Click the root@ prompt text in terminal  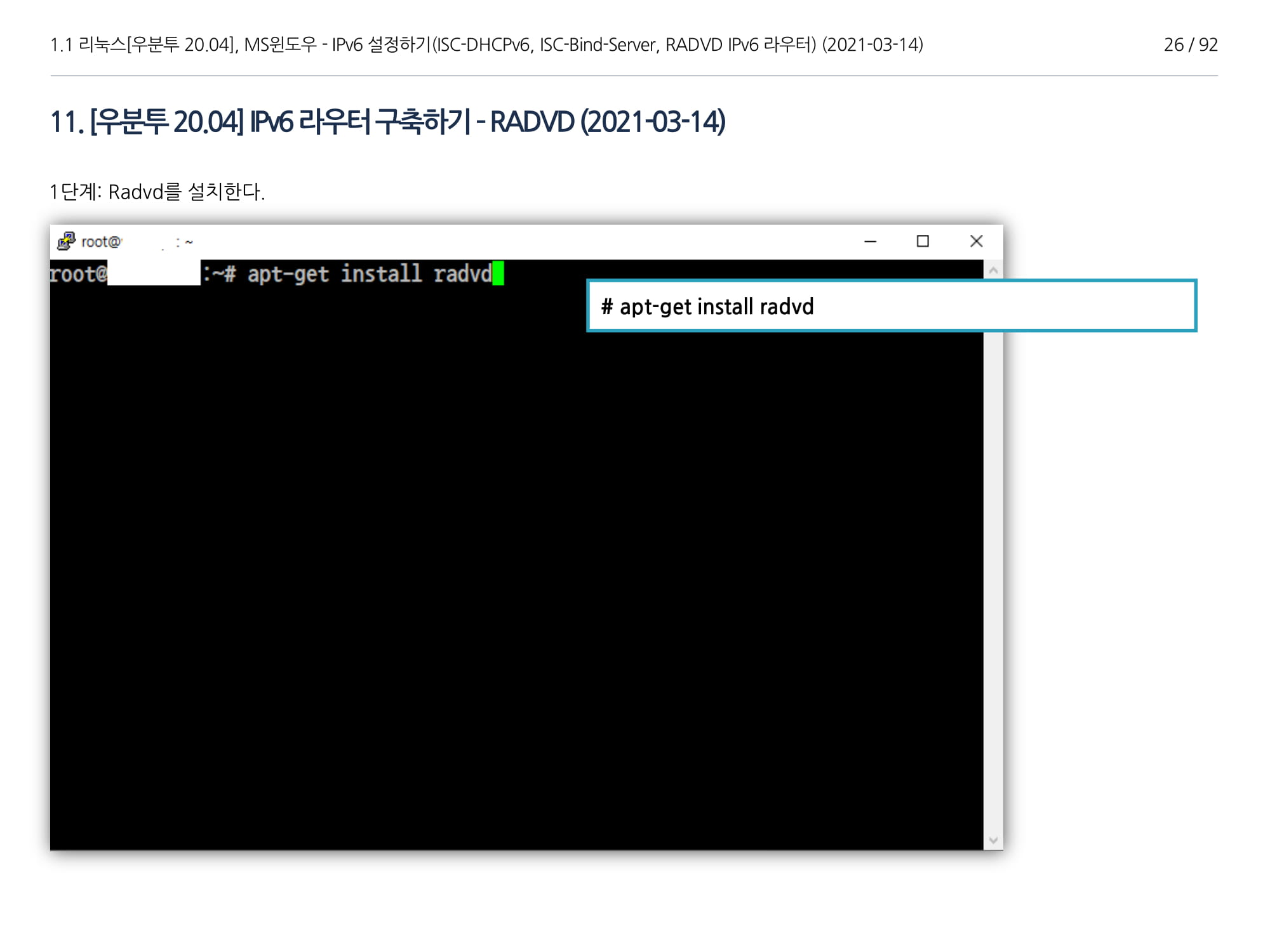coord(79,274)
